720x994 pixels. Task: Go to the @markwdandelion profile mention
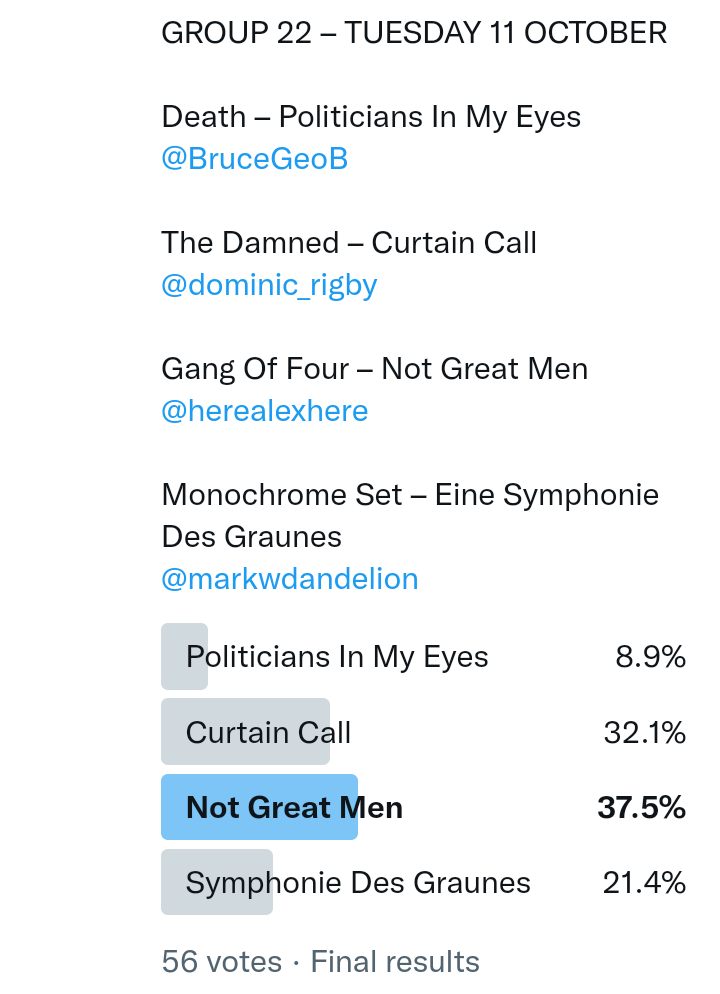pyautogui.click(x=289, y=579)
